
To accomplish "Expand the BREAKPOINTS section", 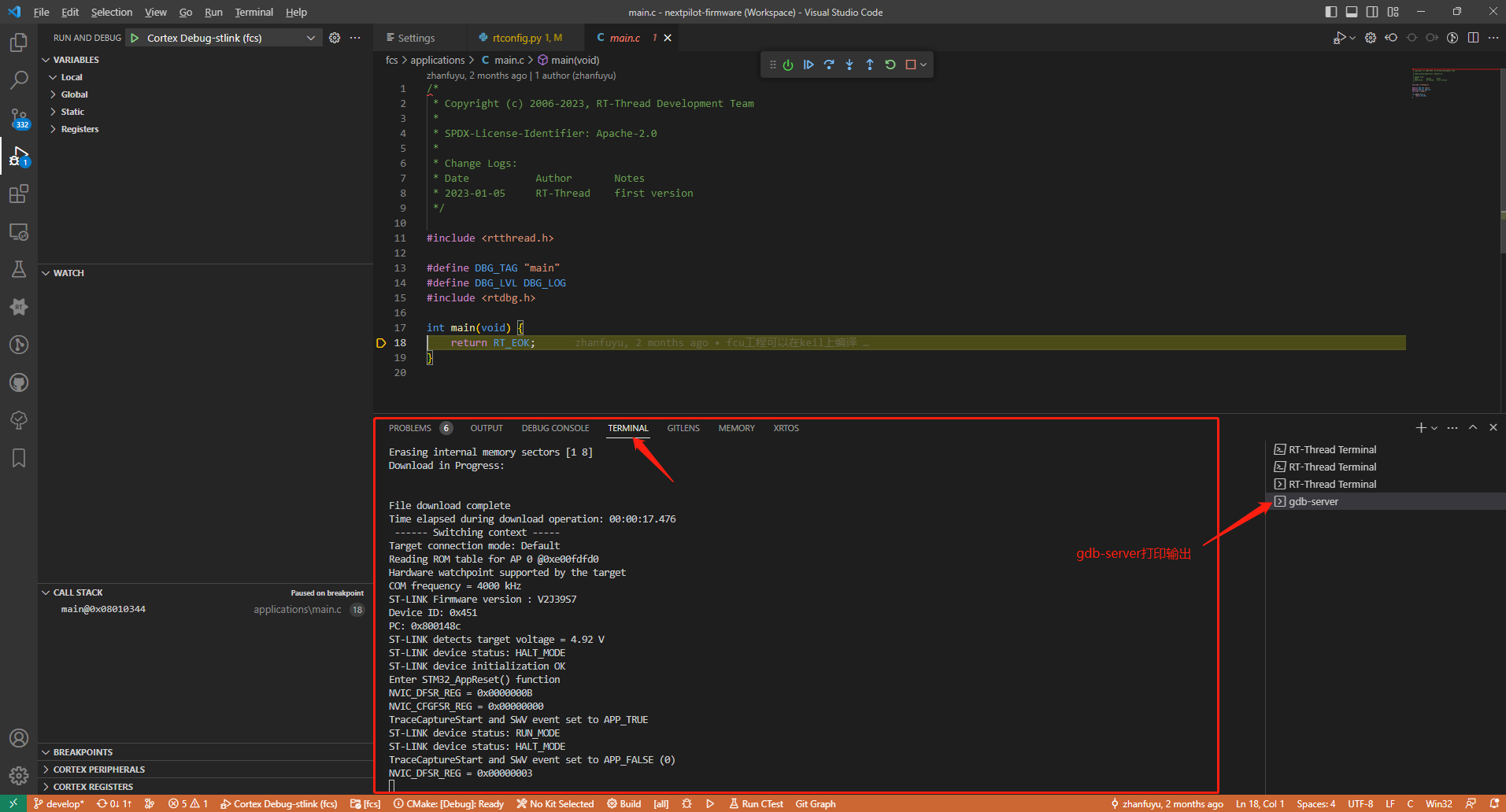I will pos(205,752).
